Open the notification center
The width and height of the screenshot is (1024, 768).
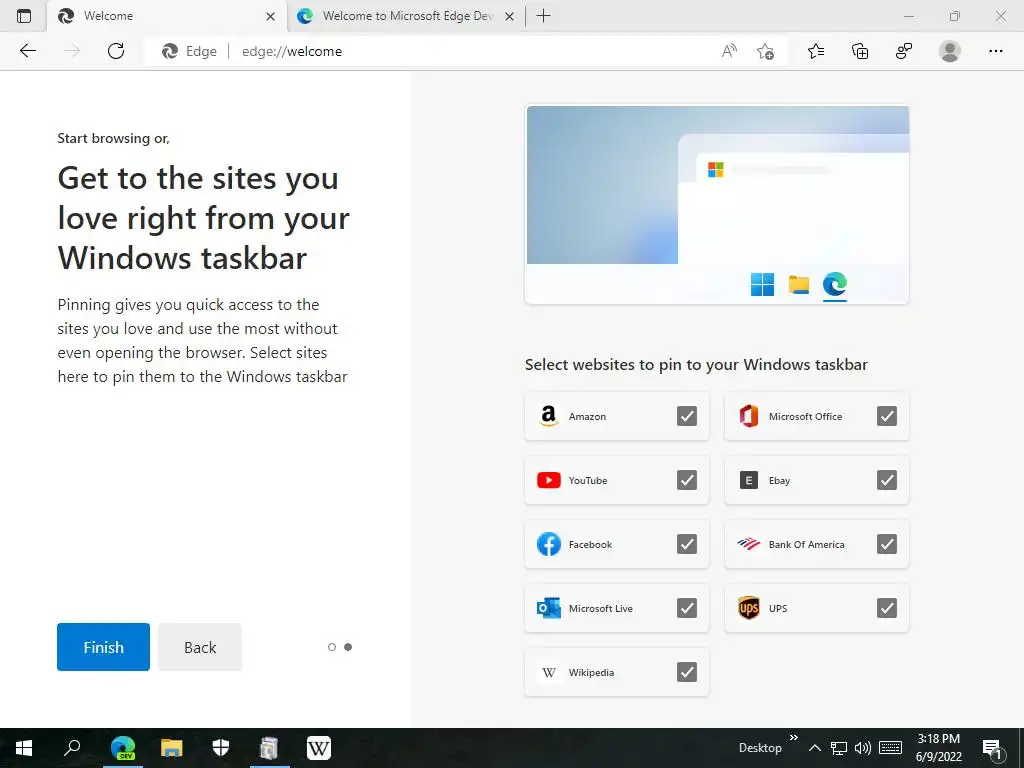(992, 748)
